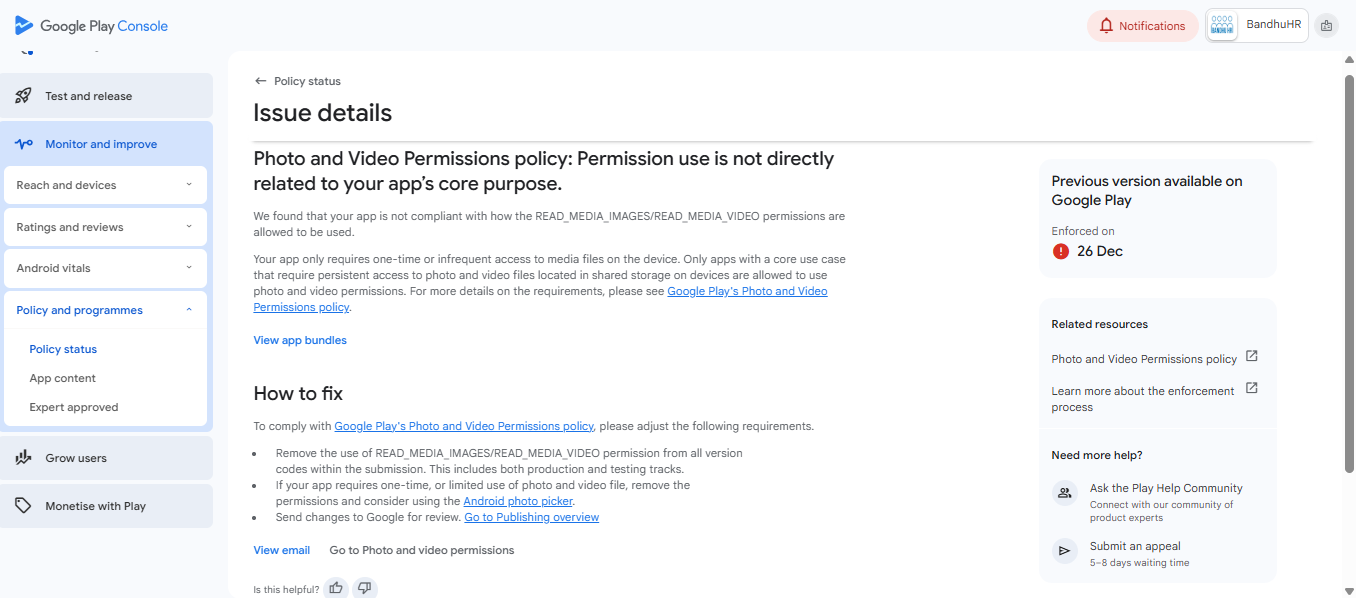The height and width of the screenshot is (598, 1356).
Task: Expand the Ratings and reviews section
Action: [x=189, y=227]
